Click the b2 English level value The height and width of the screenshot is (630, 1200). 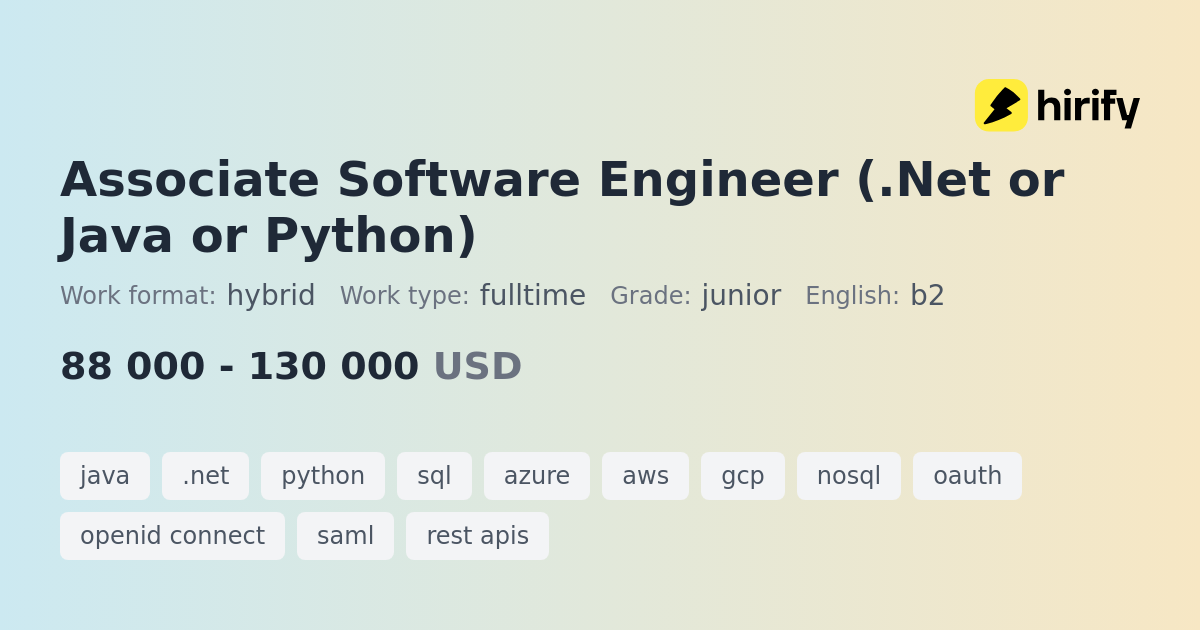[927, 296]
